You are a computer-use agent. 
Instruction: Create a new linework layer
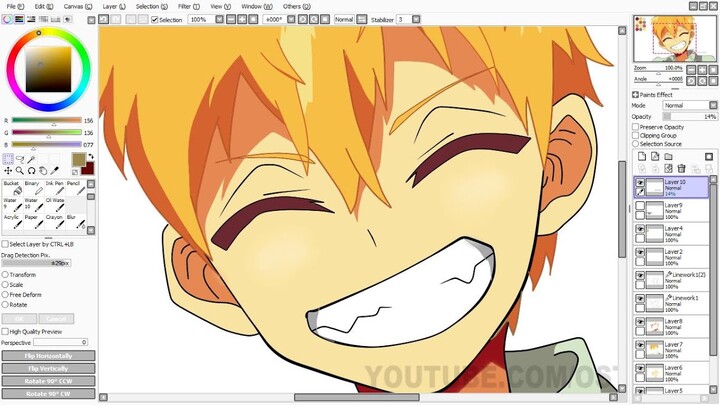[655, 157]
